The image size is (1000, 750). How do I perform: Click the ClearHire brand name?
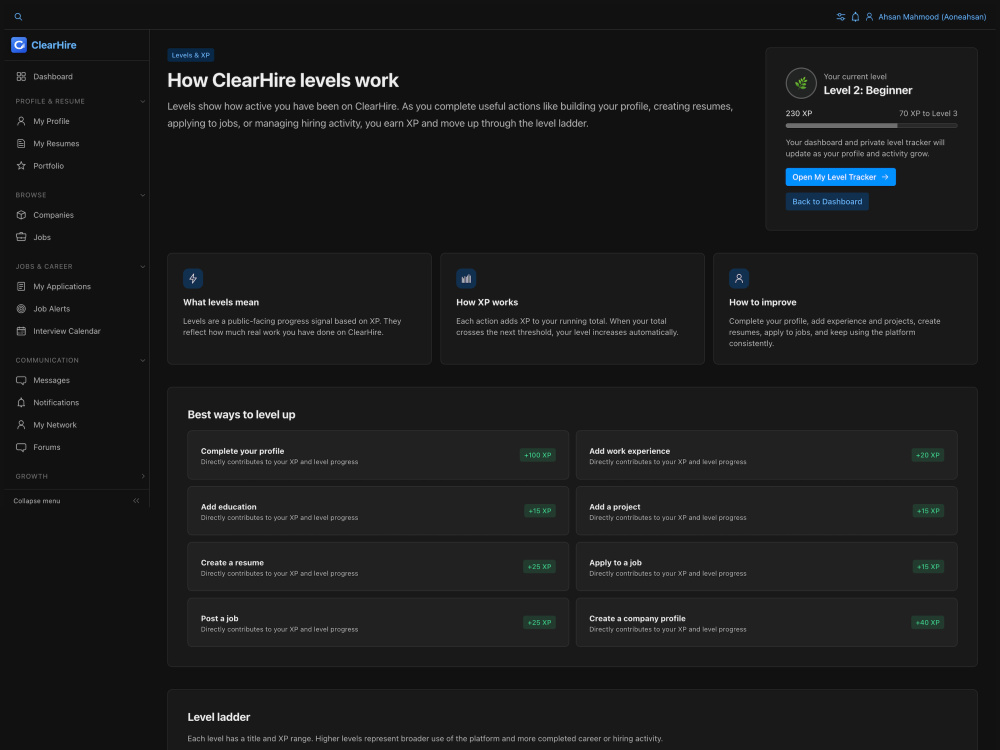[54, 45]
